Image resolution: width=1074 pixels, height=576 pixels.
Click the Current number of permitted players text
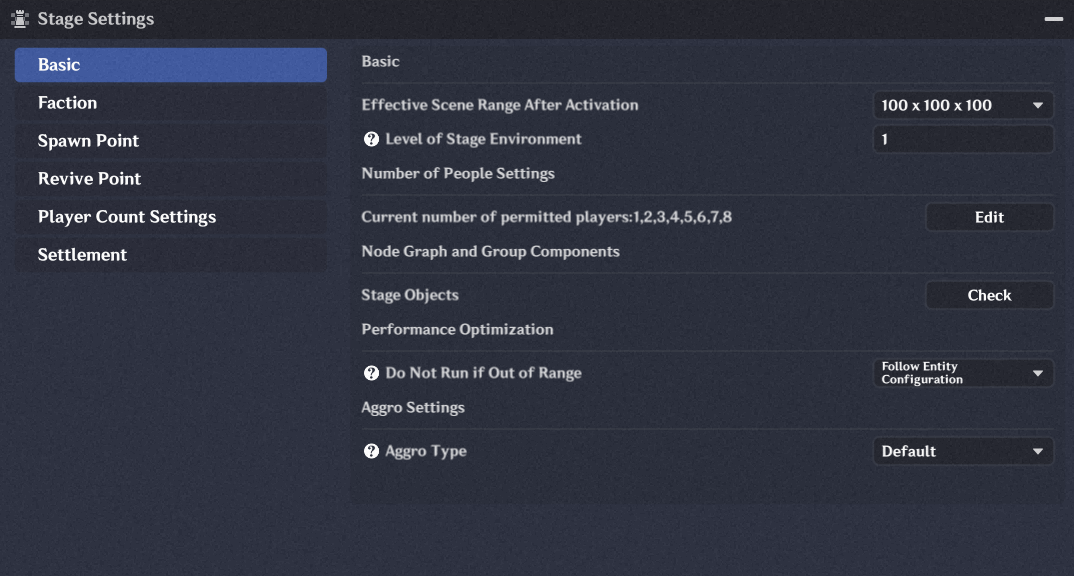coord(546,217)
